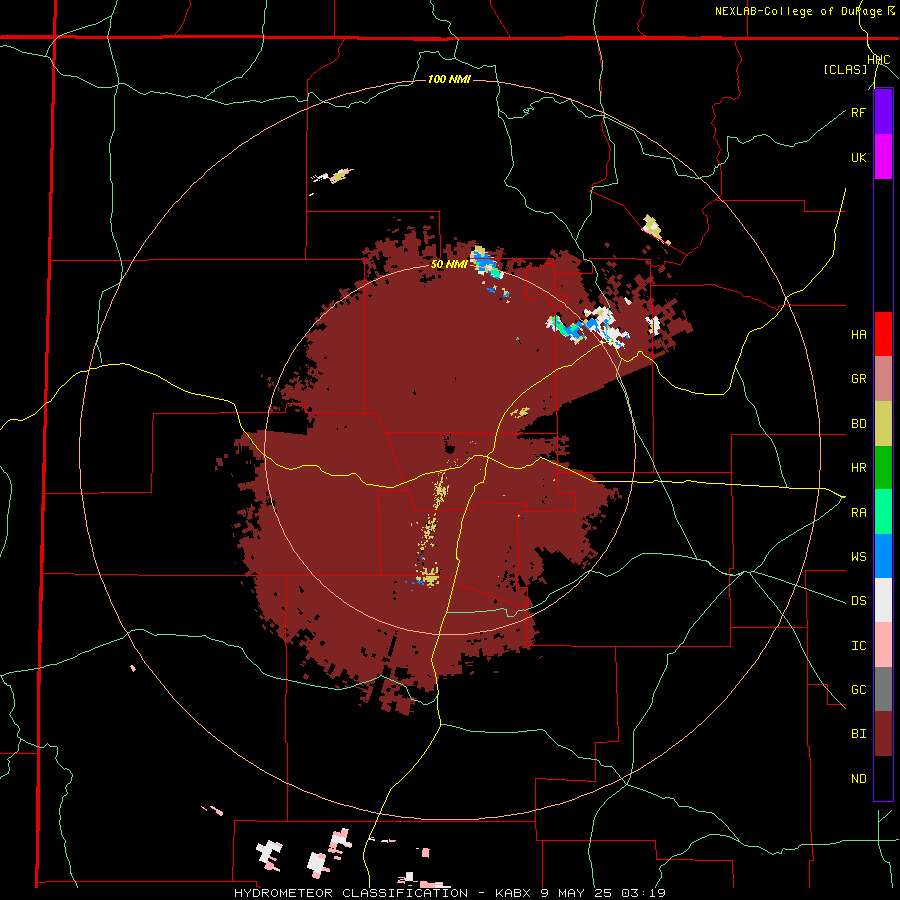Click the DS white legend swatch
The height and width of the screenshot is (900, 900).
click(x=883, y=600)
